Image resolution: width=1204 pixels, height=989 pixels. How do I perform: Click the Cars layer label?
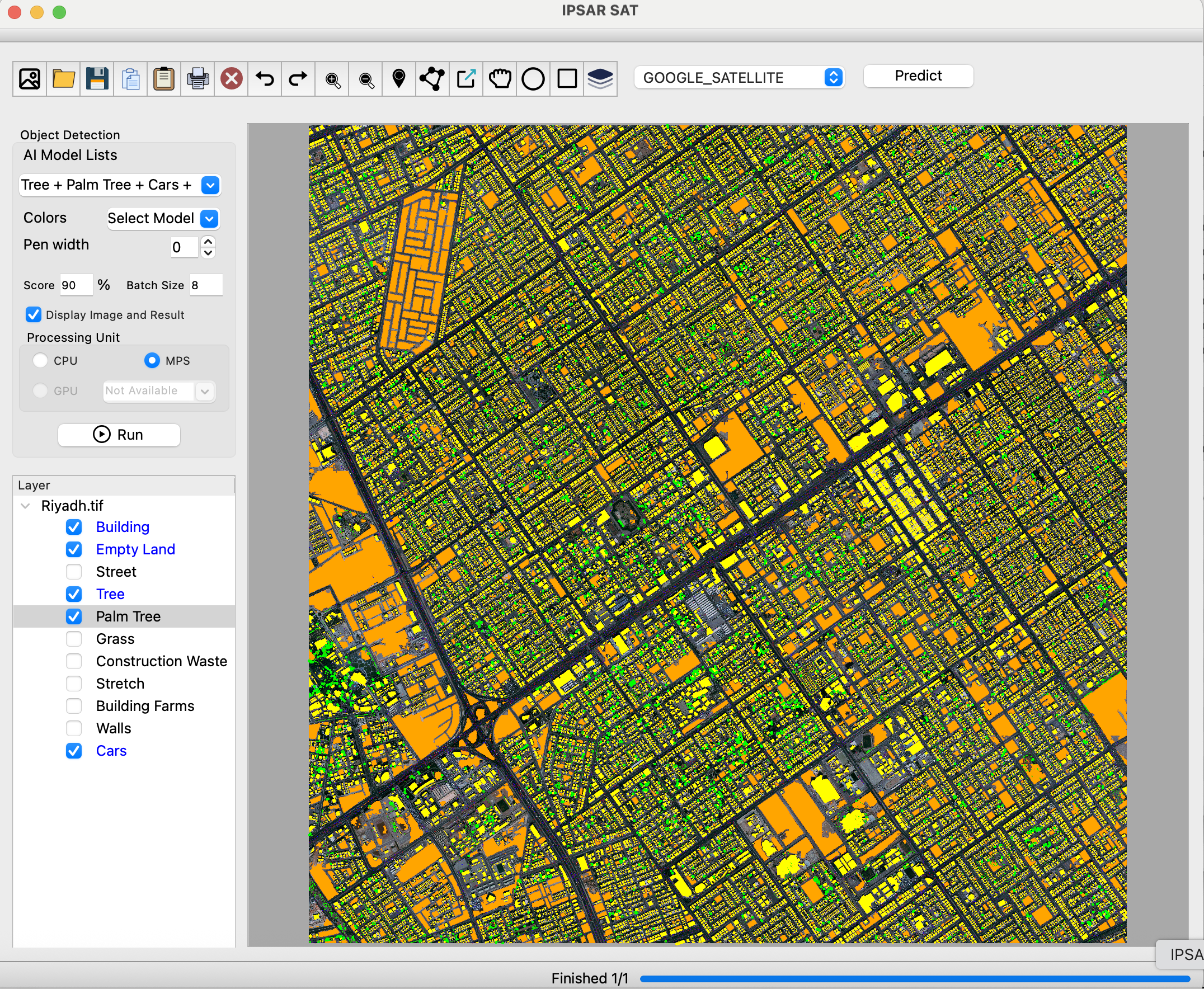111,751
